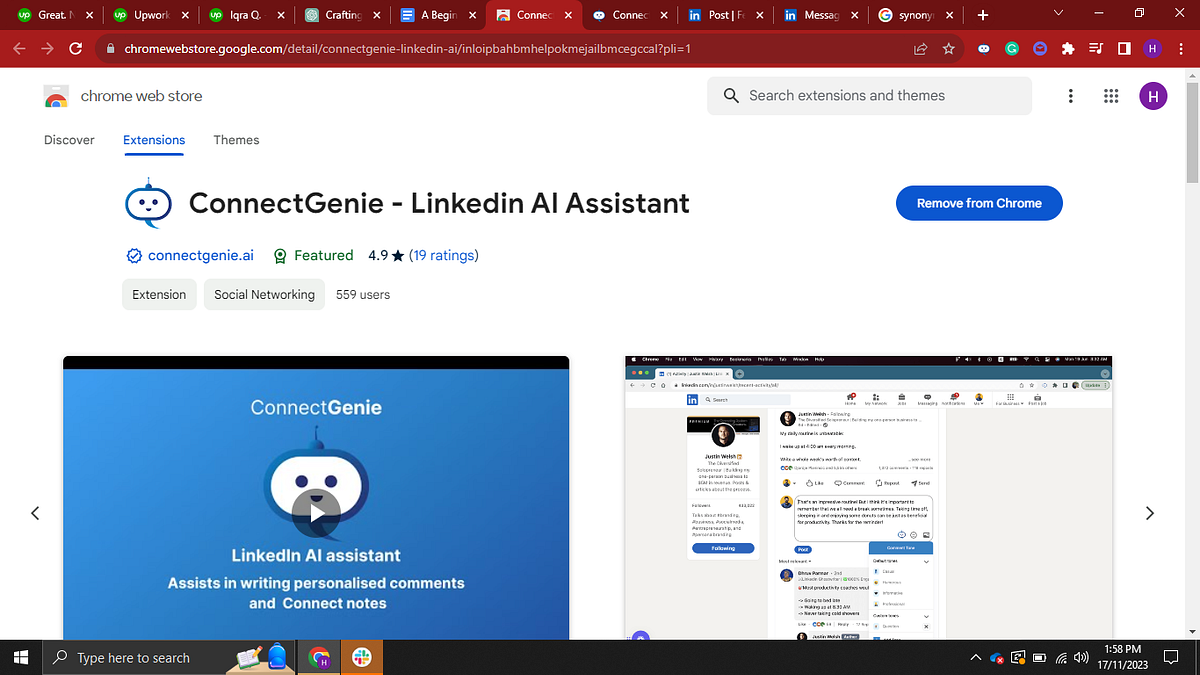Open the ConnectGenie extension from the browser toolbar

click(x=983, y=48)
